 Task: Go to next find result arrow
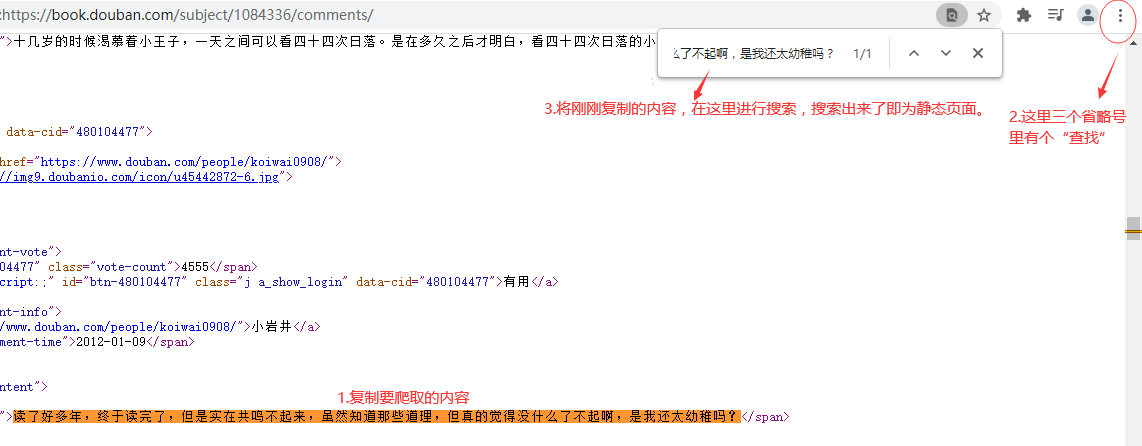946,53
